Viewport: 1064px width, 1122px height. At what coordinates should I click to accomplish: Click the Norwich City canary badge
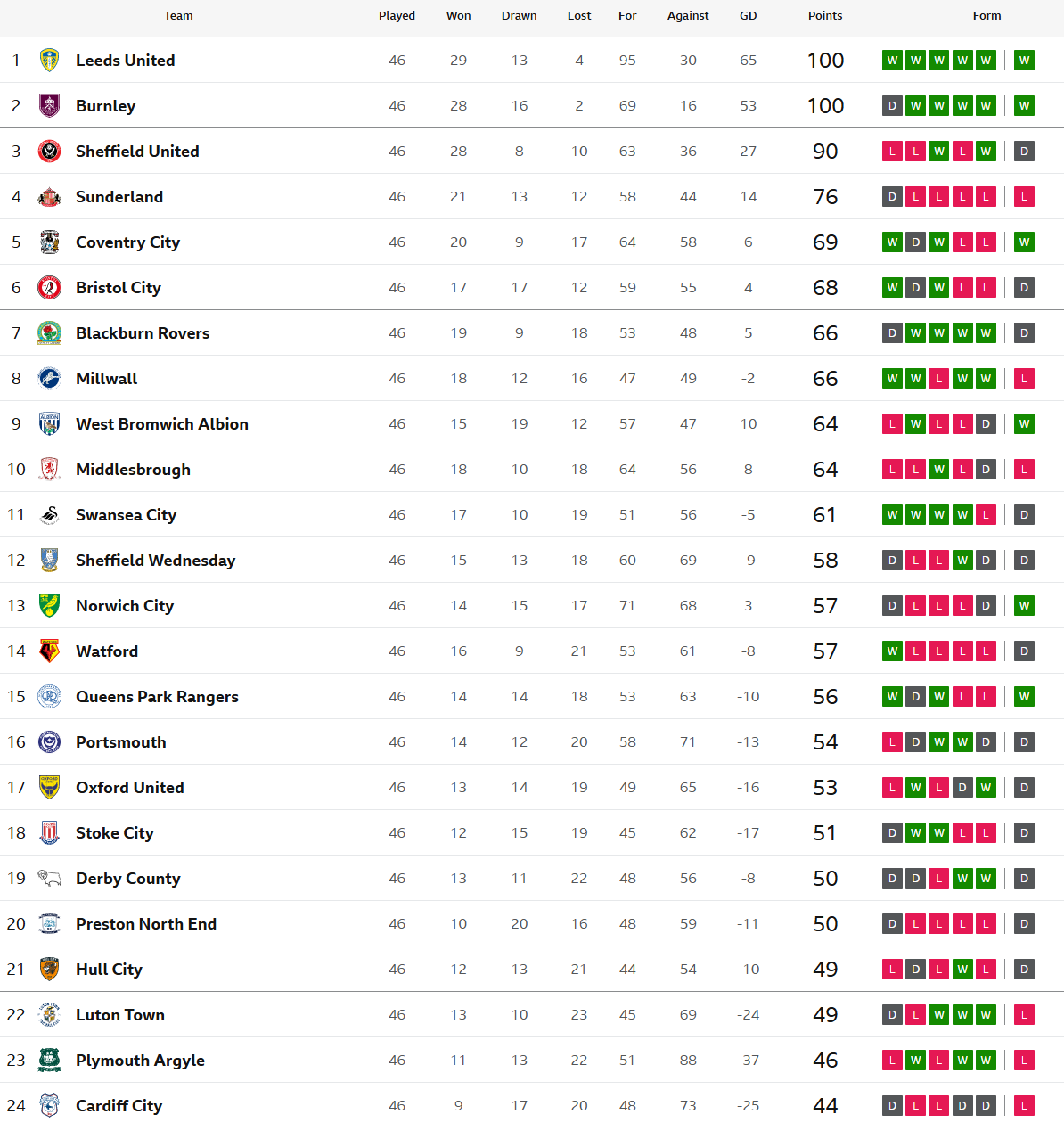coord(50,606)
